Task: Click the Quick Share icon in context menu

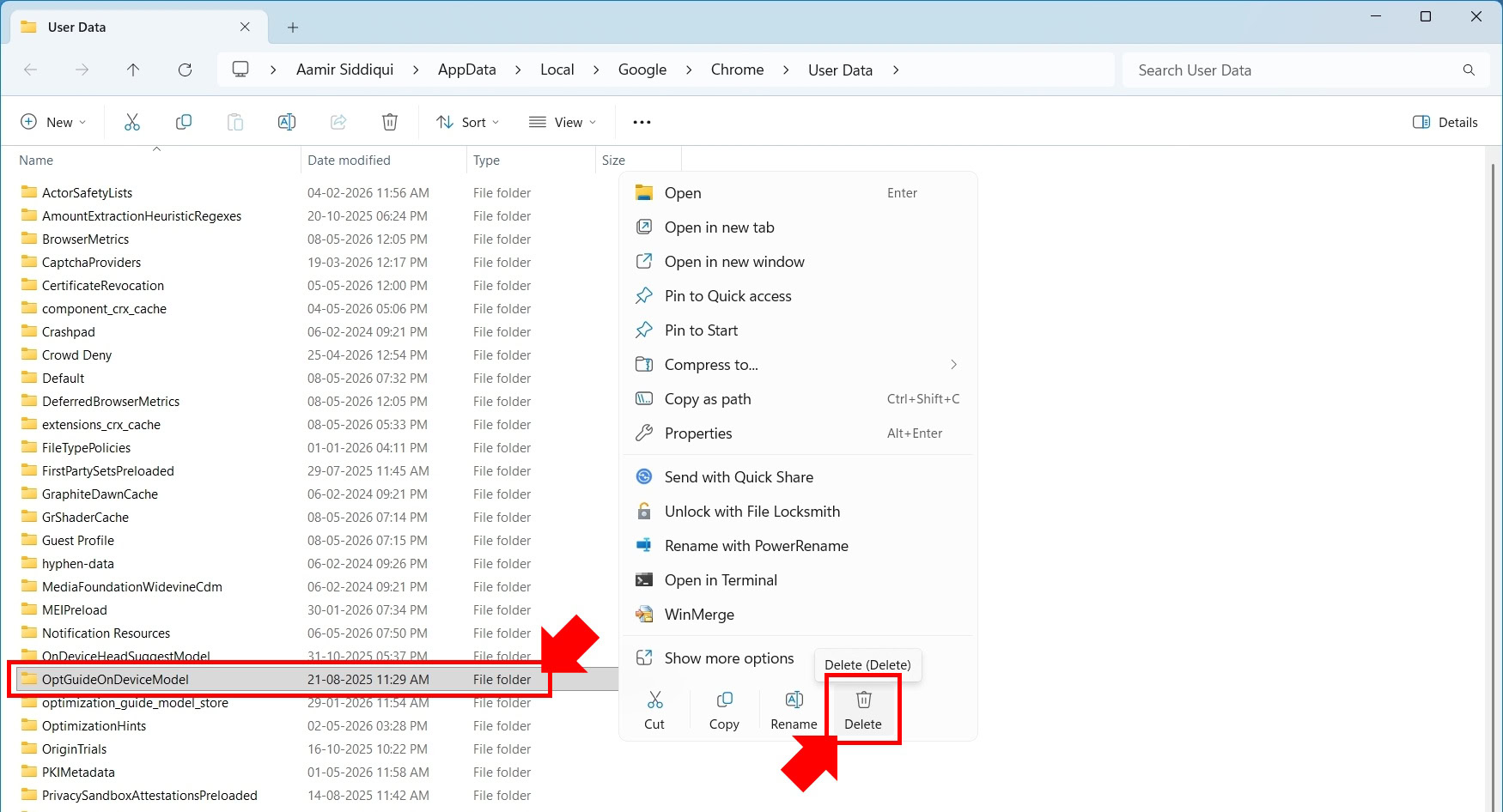Action: tap(644, 477)
